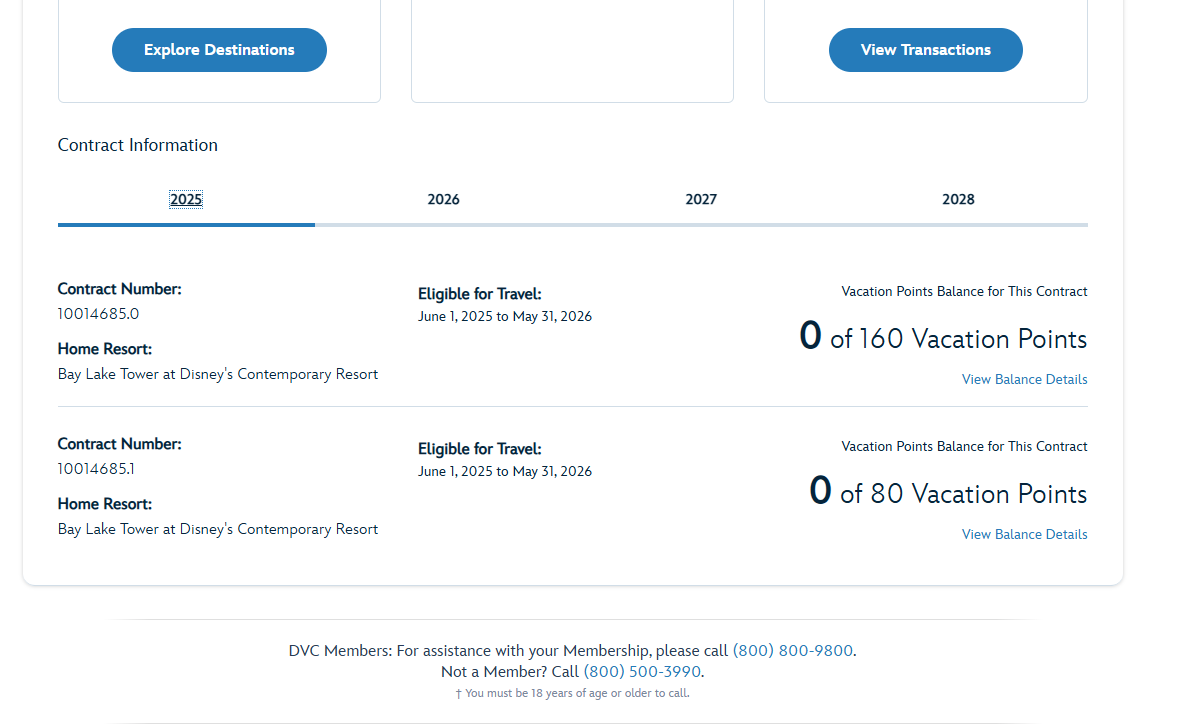Call member assistance number (800) 800-9800
Image resolution: width=1191 pixels, height=725 pixels.
coord(793,651)
